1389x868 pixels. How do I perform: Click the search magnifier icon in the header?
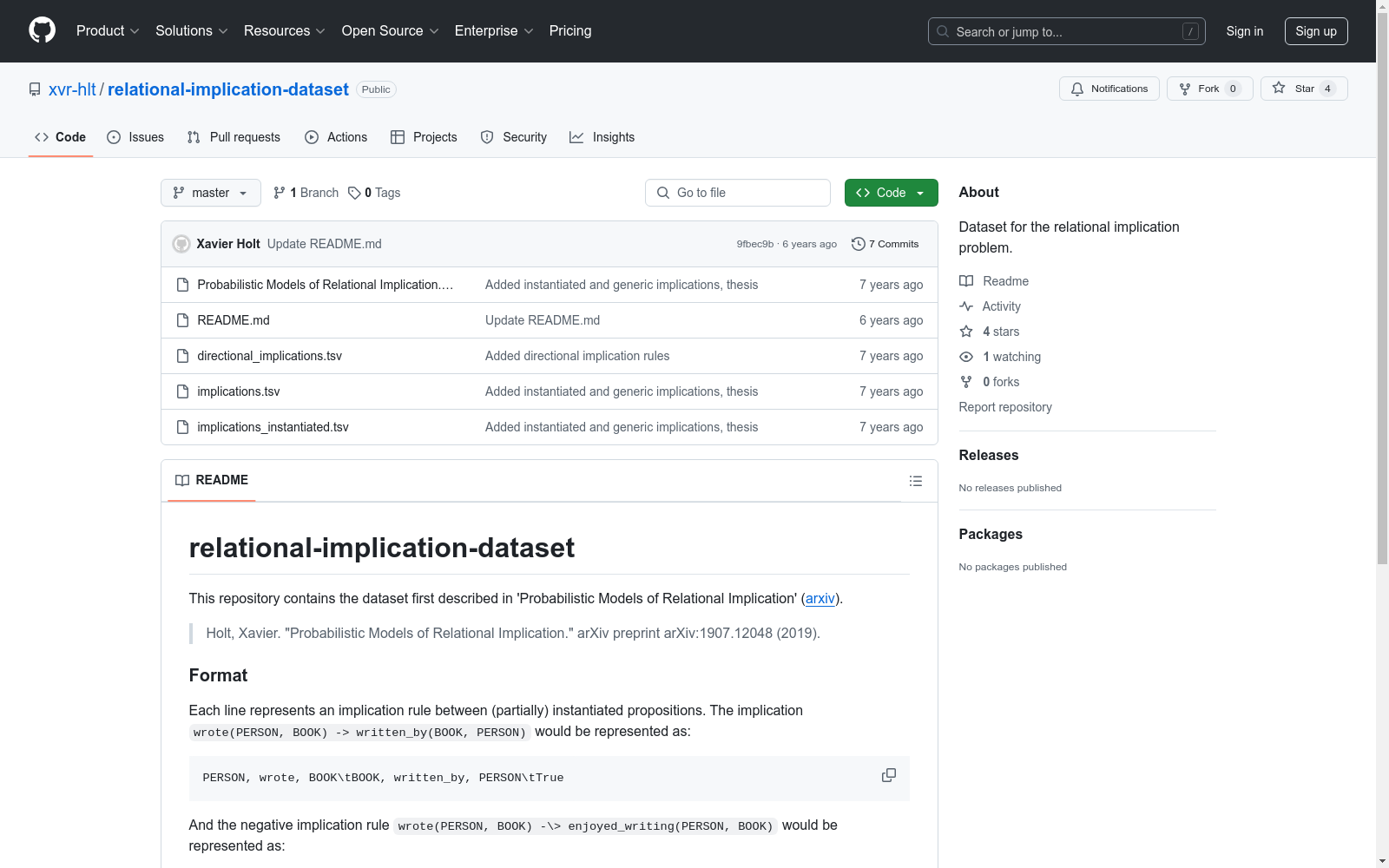click(x=943, y=31)
